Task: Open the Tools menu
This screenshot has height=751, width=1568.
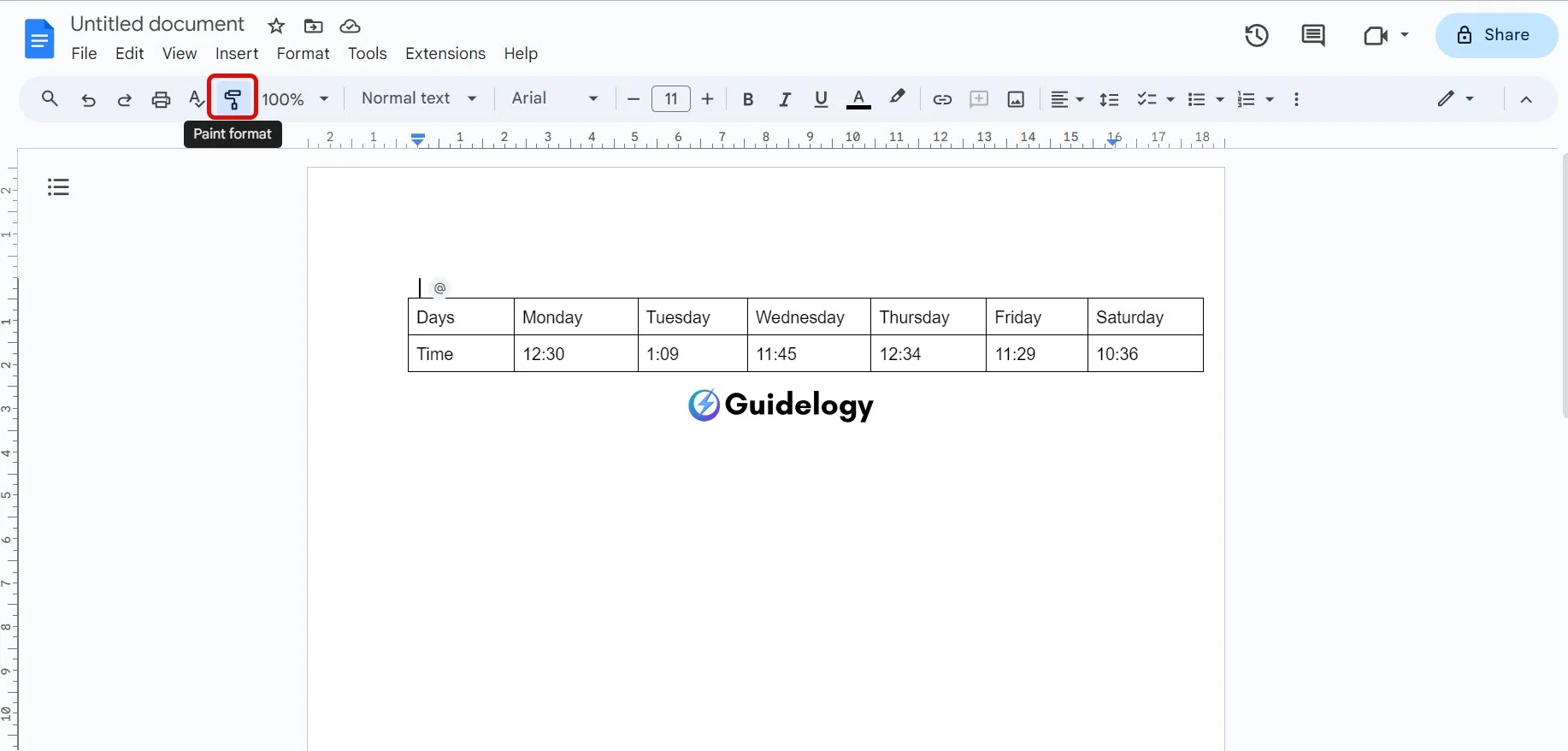Action: coord(367,53)
